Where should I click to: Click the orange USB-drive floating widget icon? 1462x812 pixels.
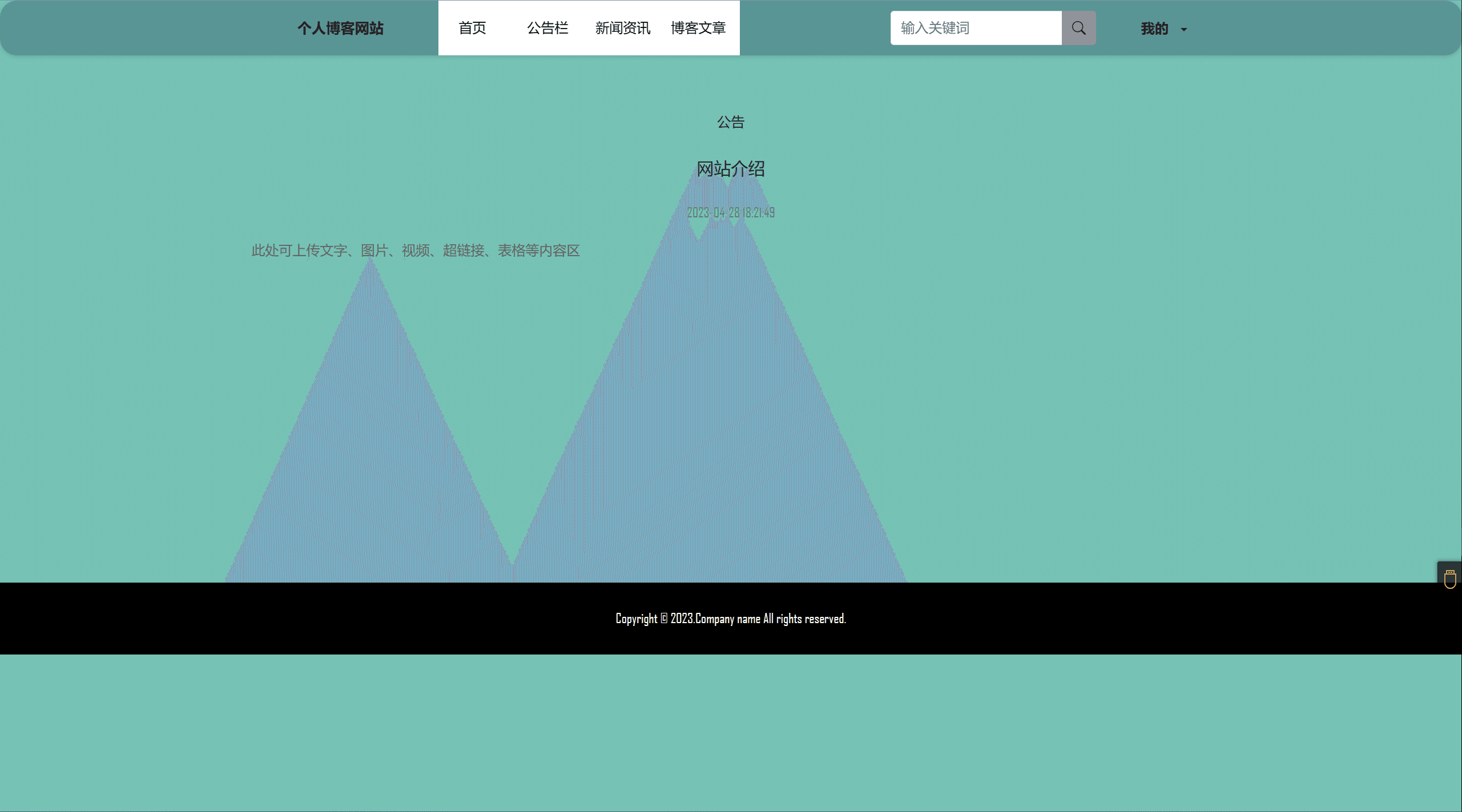tap(1449, 579)
